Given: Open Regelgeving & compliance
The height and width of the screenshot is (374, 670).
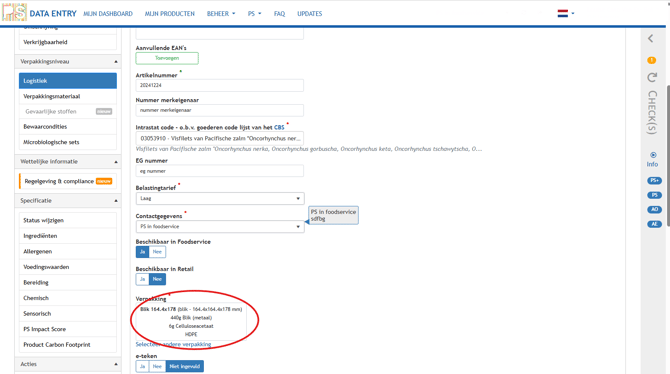Looking at the screenshot, I should pos(68,181).
